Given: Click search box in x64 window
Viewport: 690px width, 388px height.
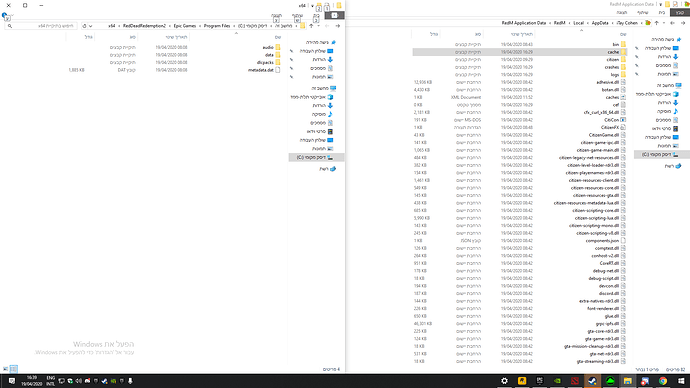Looking at the screenshot, I should (x=41, y=26).
